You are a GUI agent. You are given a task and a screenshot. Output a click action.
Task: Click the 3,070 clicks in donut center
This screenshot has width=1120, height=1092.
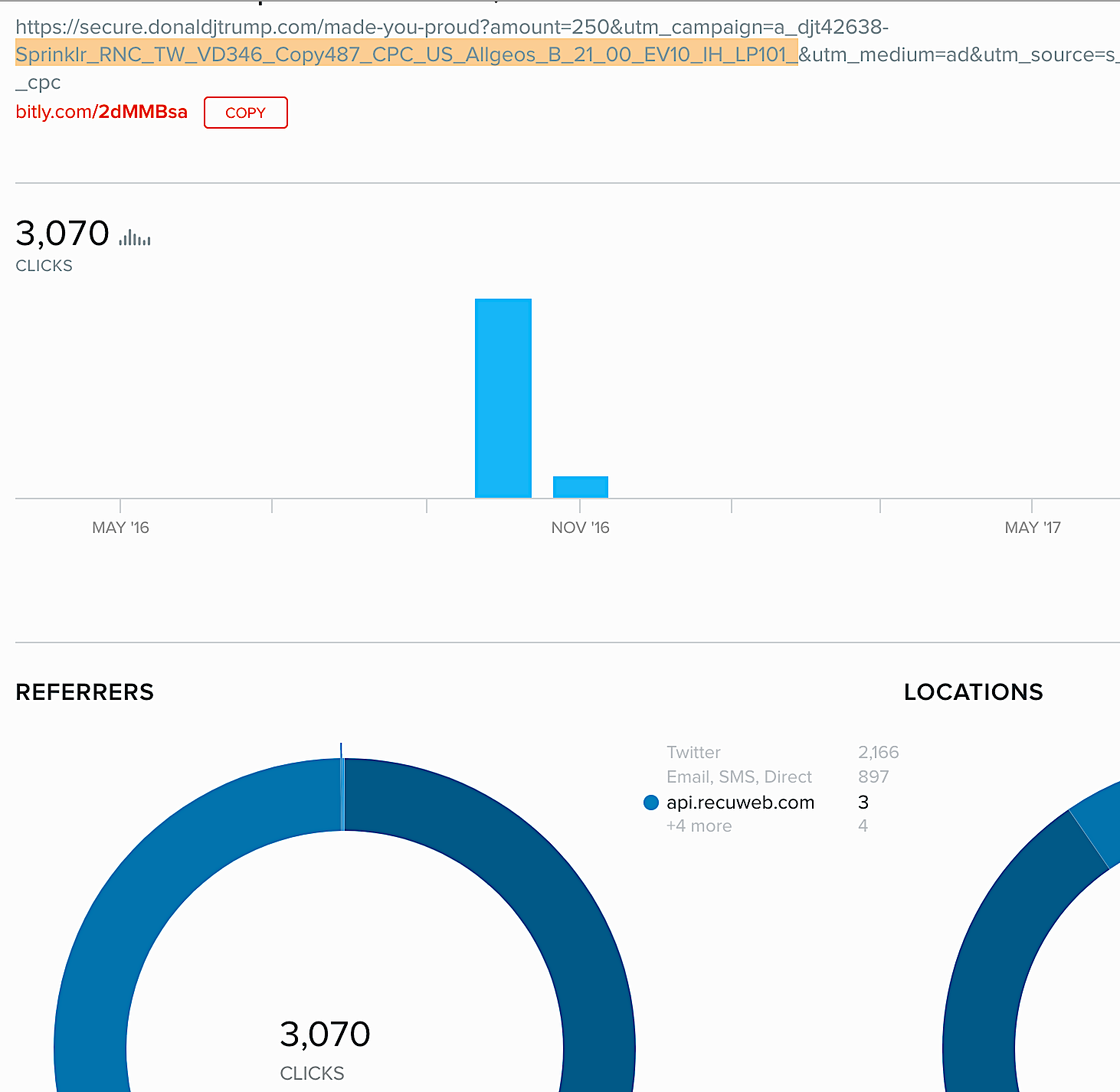(x=325, y=1035)
